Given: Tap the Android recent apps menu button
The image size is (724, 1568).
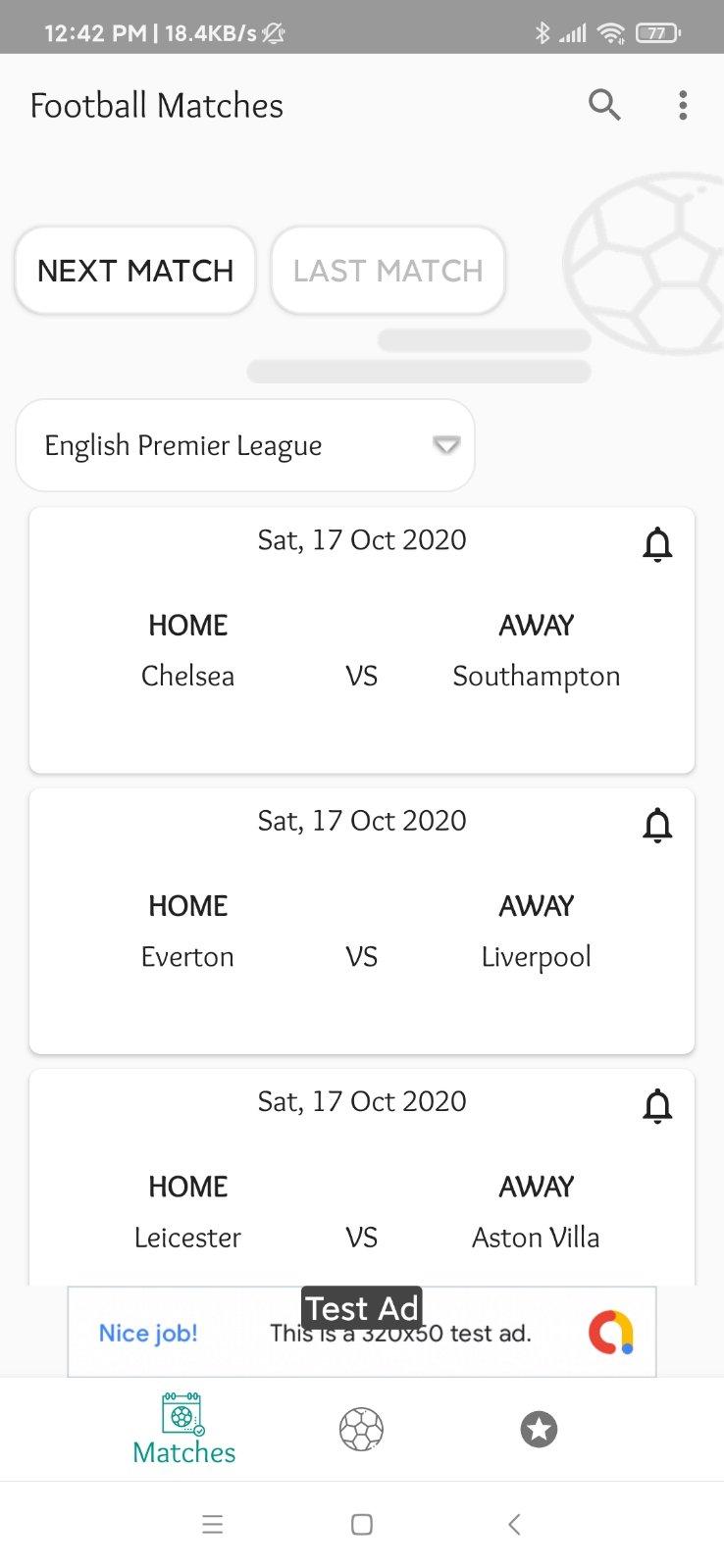Looking at the screenshot, I should pyautogui.click(x=212, y=1524).
